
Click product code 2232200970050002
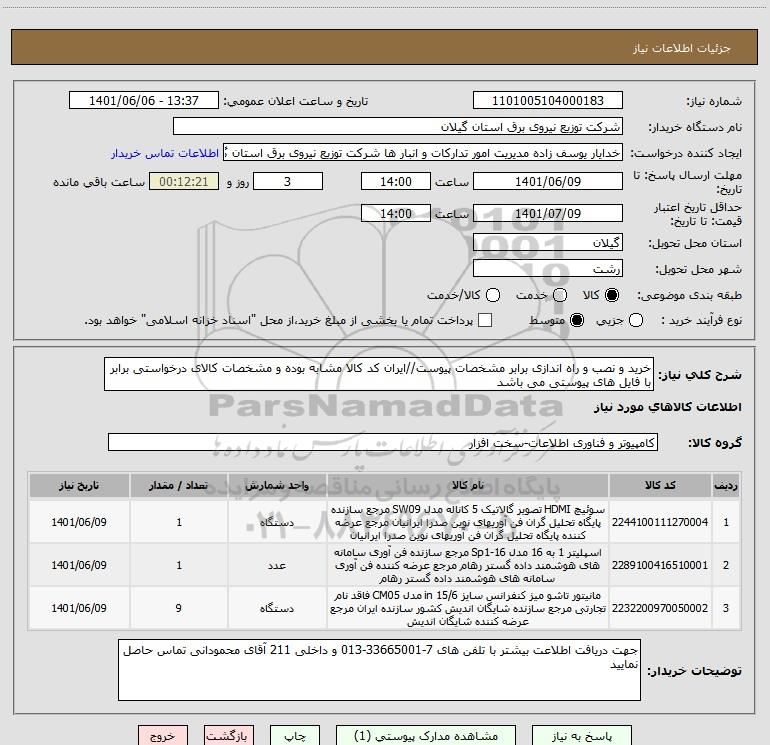point(660,608)
